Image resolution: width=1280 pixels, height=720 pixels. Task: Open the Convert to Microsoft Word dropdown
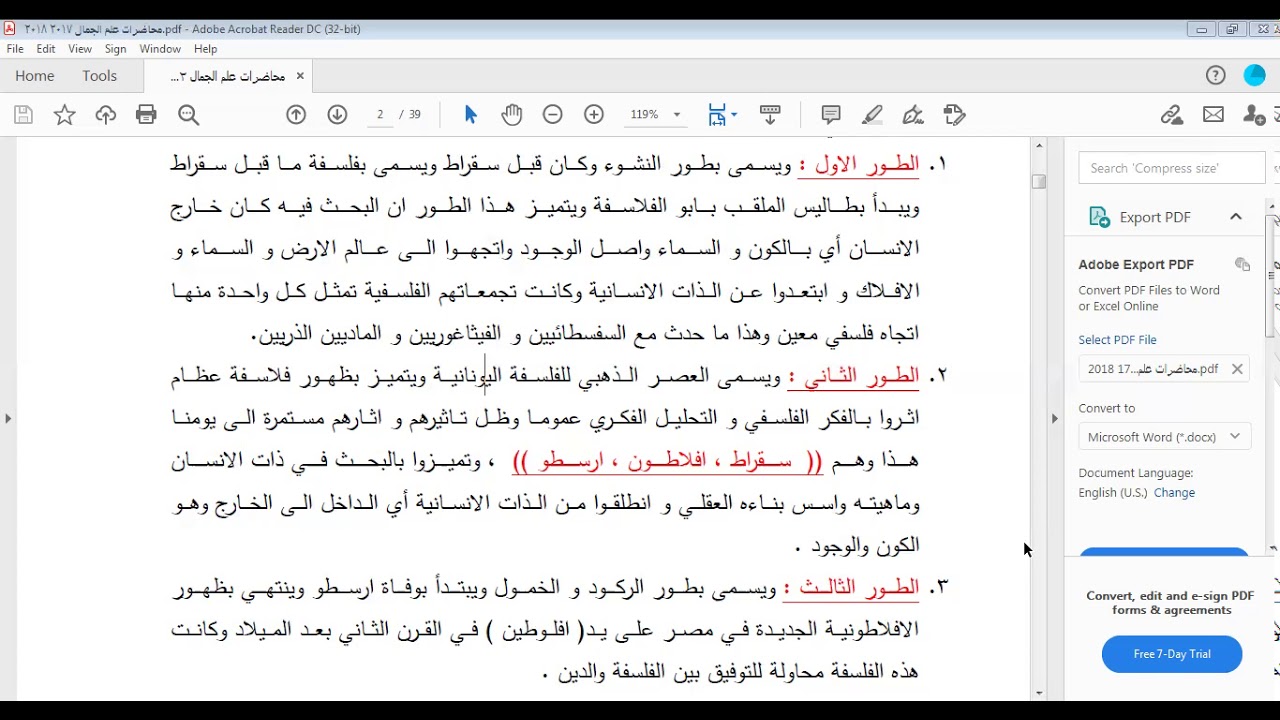pyautogui.click(x=1164, y=437)
